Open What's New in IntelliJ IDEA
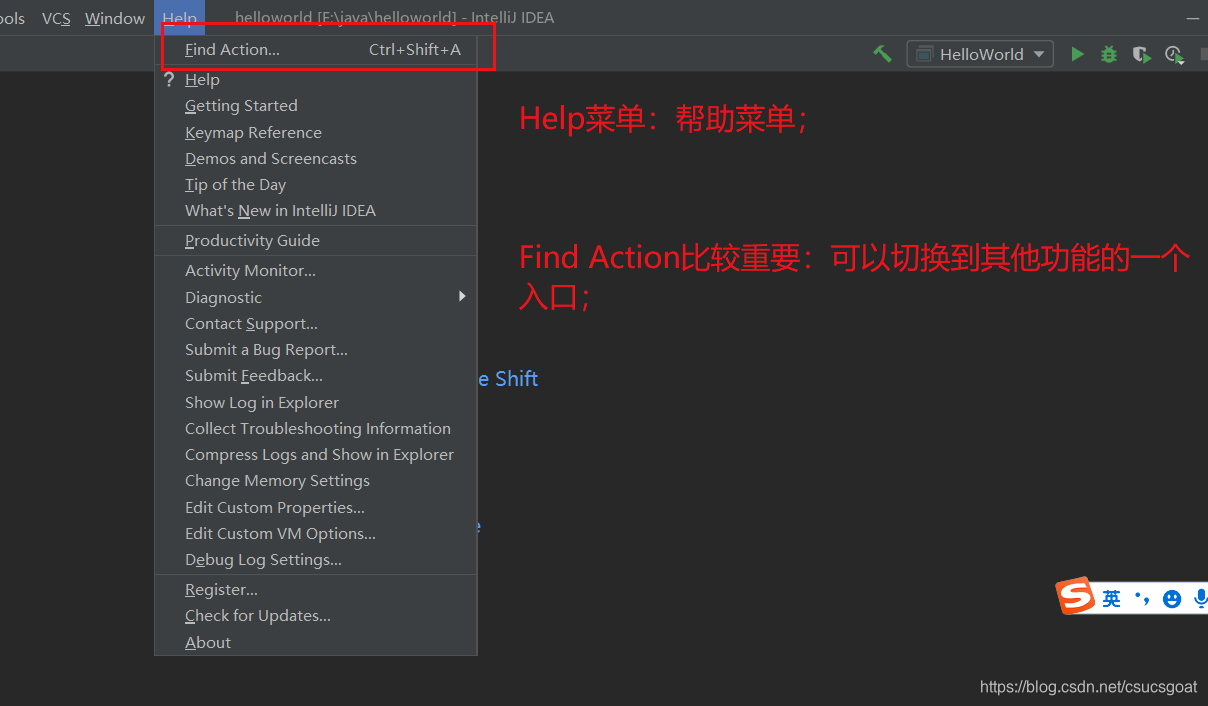Screen dimensions: 1208x706 (x=316, y=211)
